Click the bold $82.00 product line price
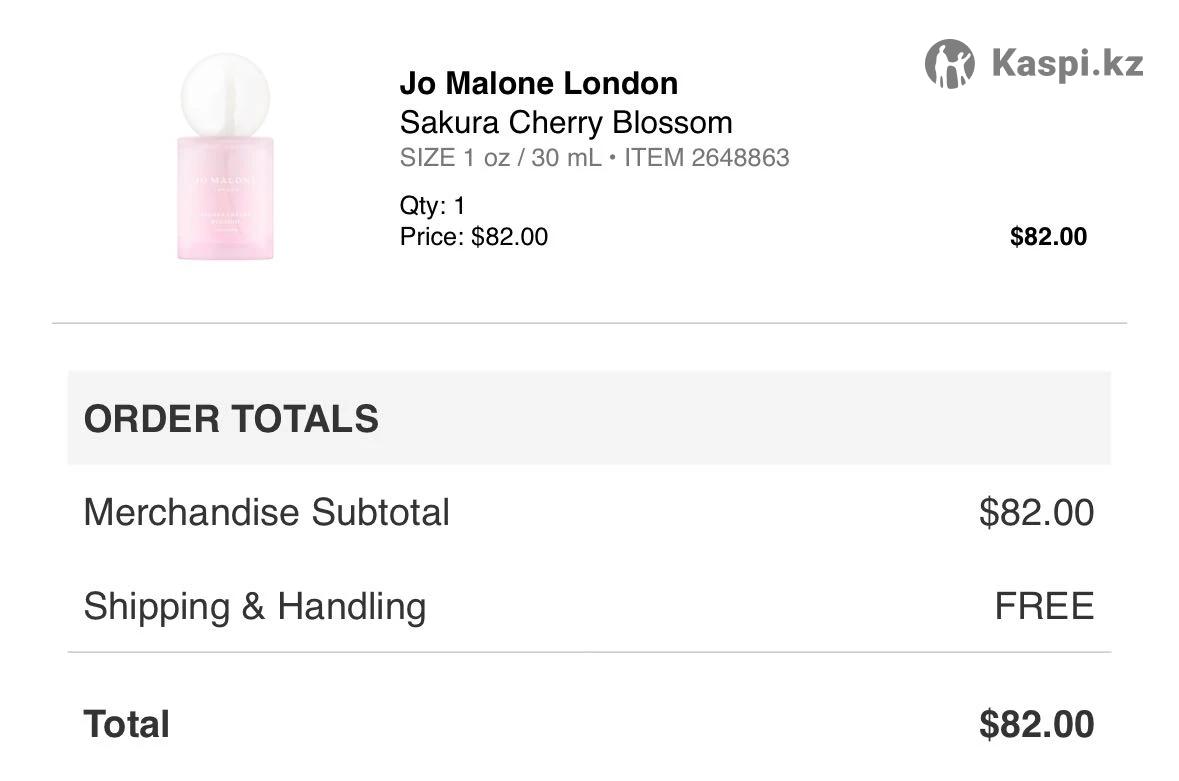 [1047, 237]
